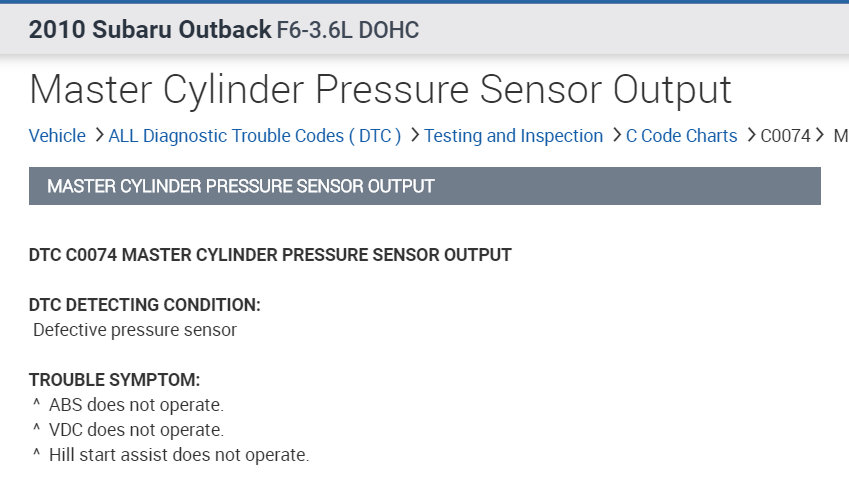Click Hill start assist does not operate
Viewport: 849px width, 480px height.
[x=179, y=455]
